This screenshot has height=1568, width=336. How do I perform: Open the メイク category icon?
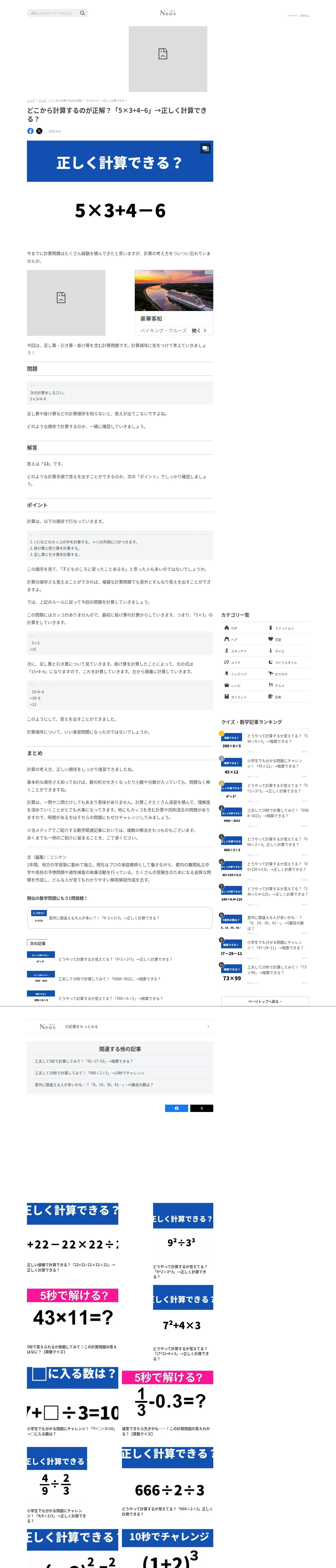(x=227, y=662)
